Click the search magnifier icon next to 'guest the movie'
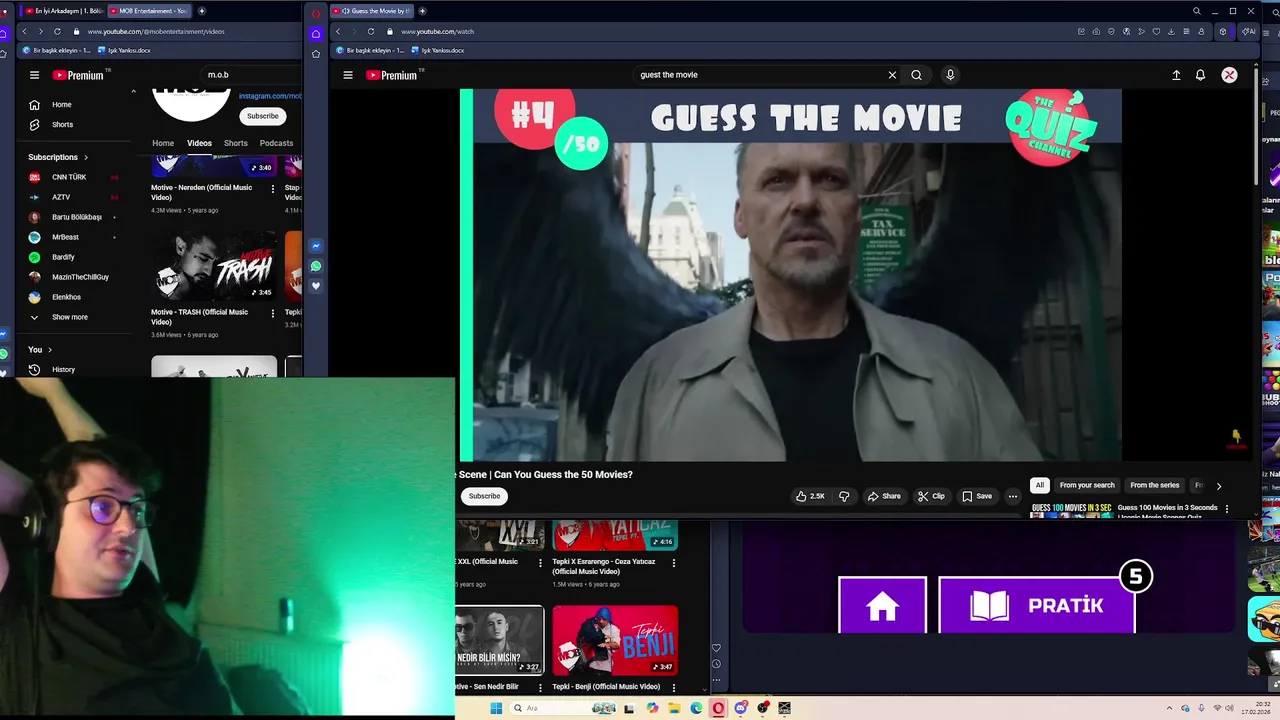 (916, 75)
